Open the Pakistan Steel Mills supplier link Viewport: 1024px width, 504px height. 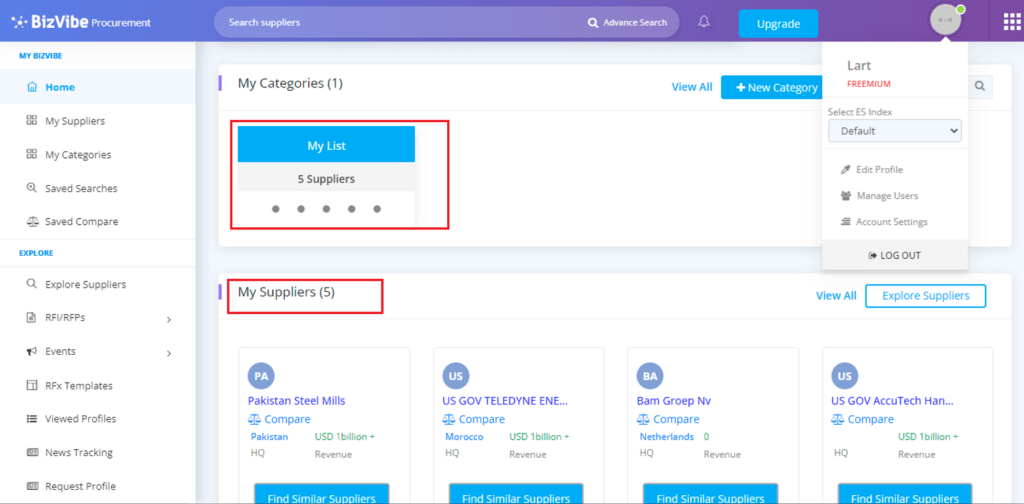click(x=296, y=401)
